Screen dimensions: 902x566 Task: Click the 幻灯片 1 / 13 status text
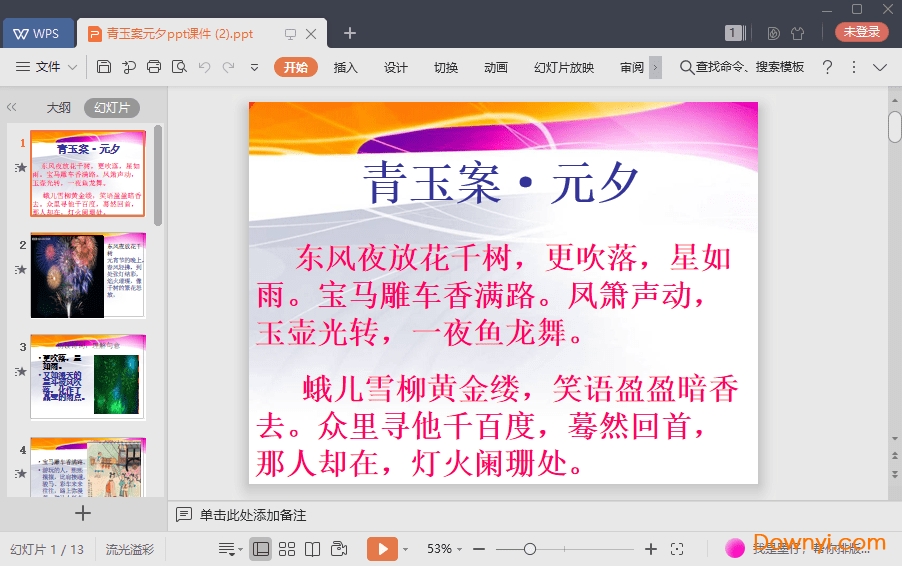[47, 549]
